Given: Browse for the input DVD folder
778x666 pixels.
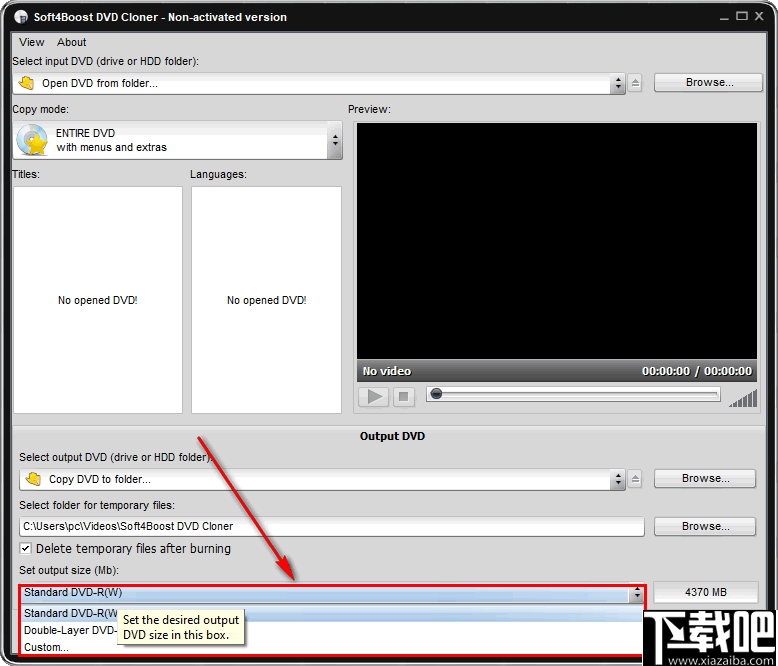Looking at the screenshot, I should click(709, 82).
